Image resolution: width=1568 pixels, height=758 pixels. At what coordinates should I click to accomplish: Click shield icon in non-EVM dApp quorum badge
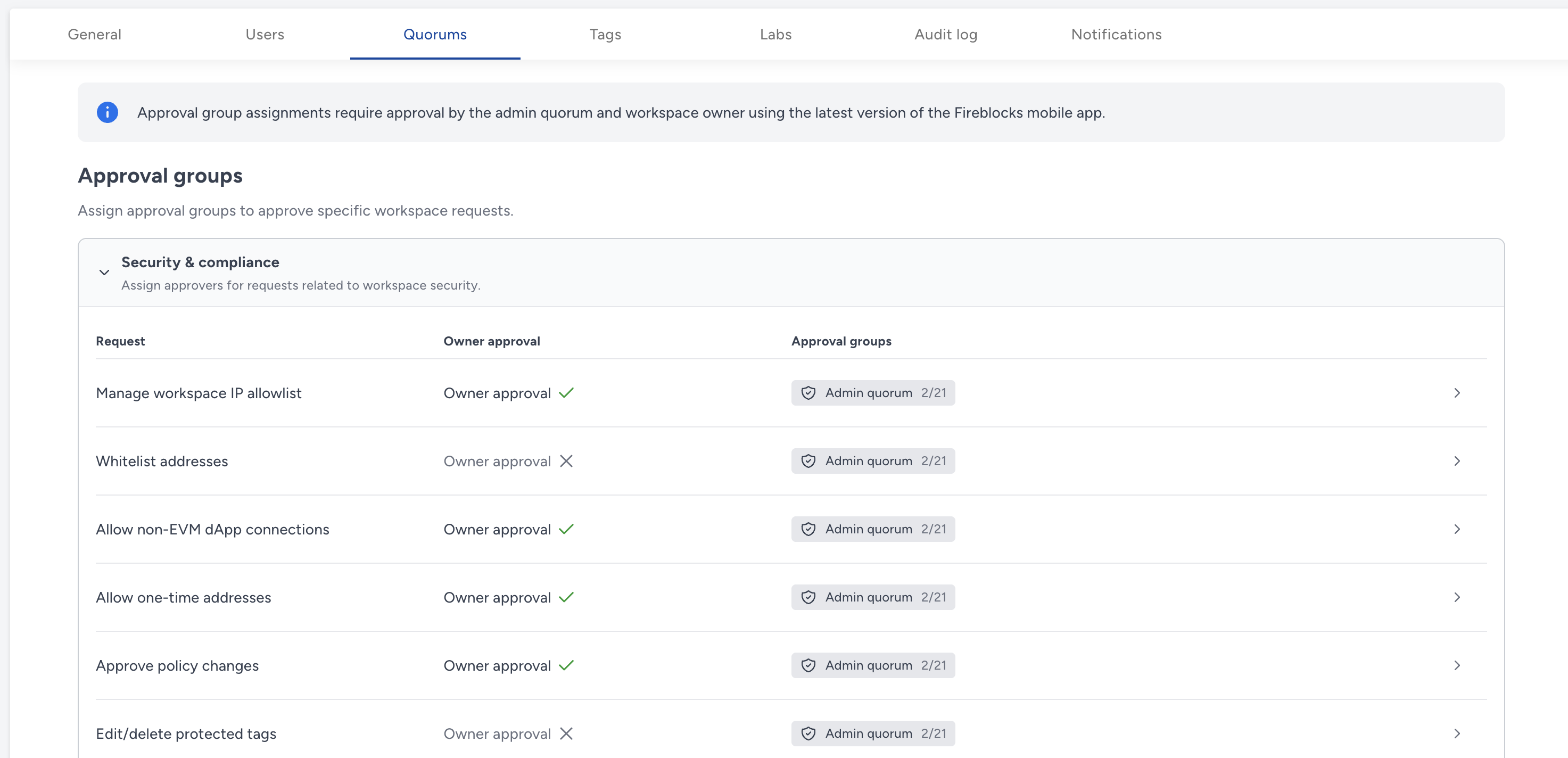(808, 530)
